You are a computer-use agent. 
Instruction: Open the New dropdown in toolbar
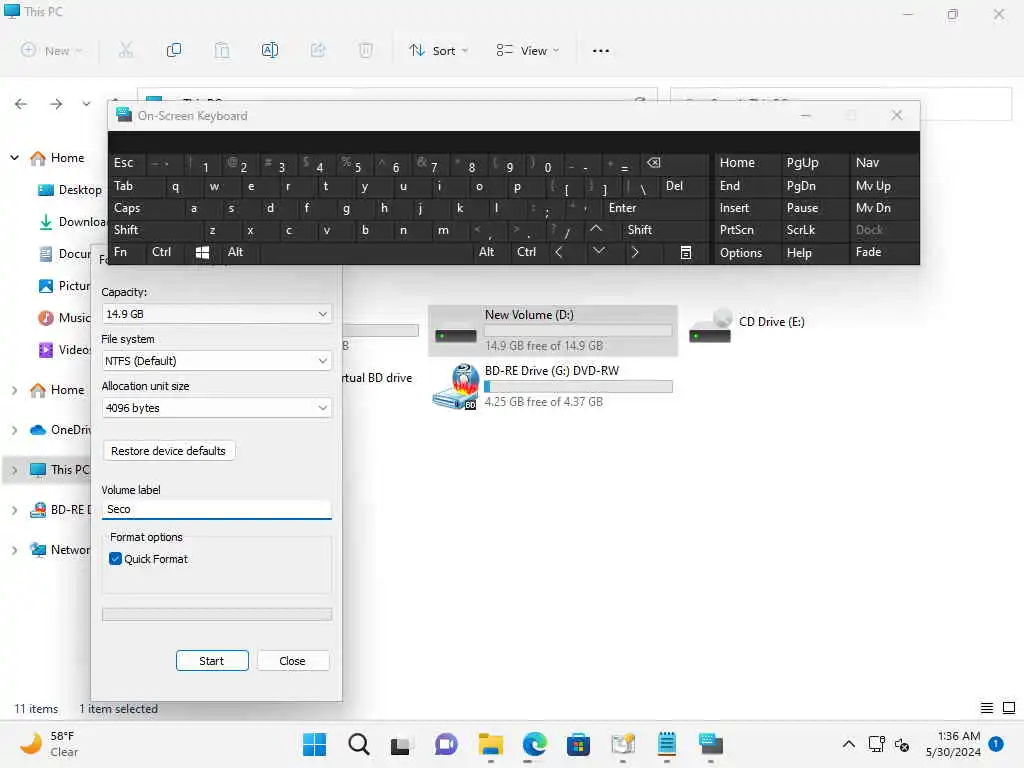(x=52, y=50)
